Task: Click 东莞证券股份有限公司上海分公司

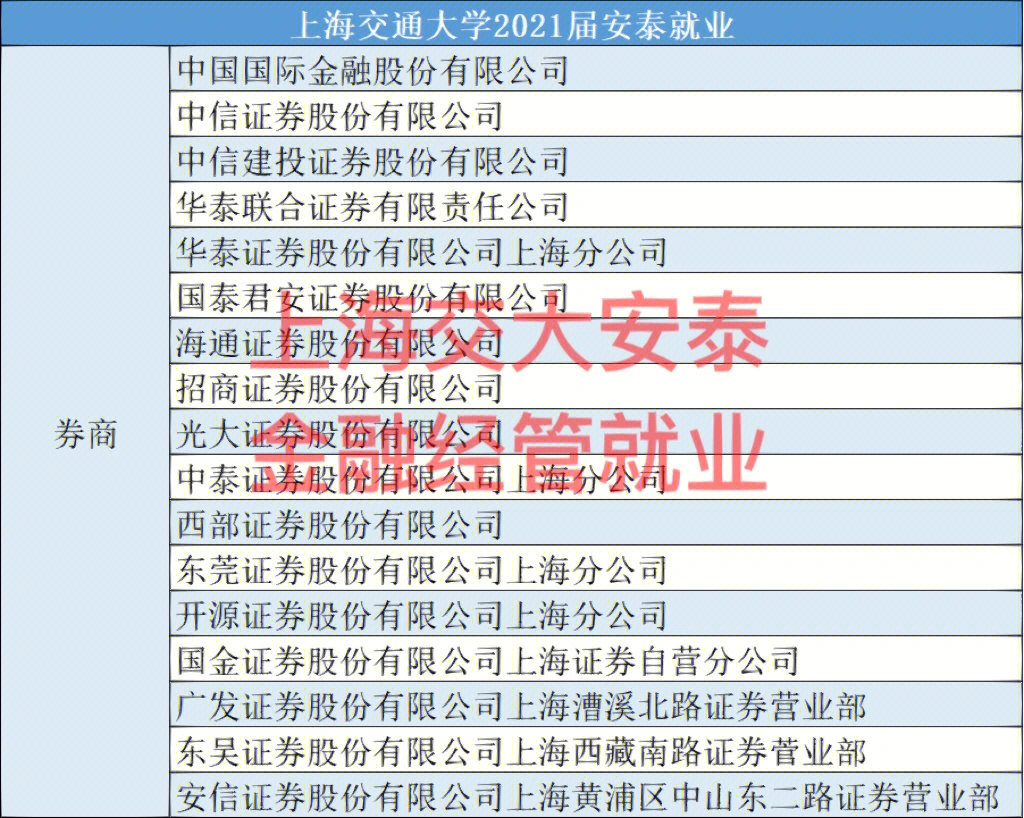Action: 596,569
